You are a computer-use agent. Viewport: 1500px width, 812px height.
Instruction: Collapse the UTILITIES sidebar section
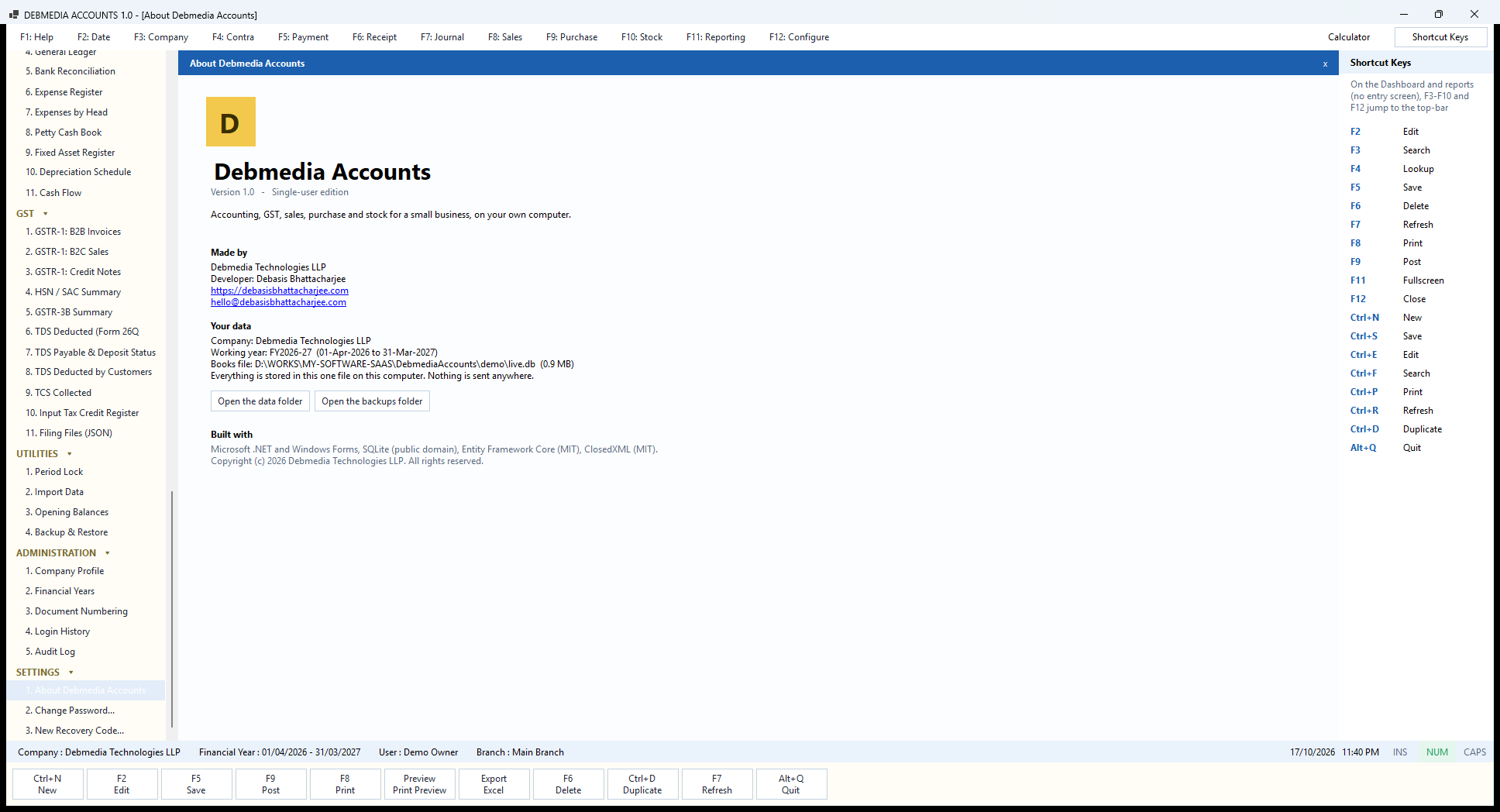tap(69, 454)
